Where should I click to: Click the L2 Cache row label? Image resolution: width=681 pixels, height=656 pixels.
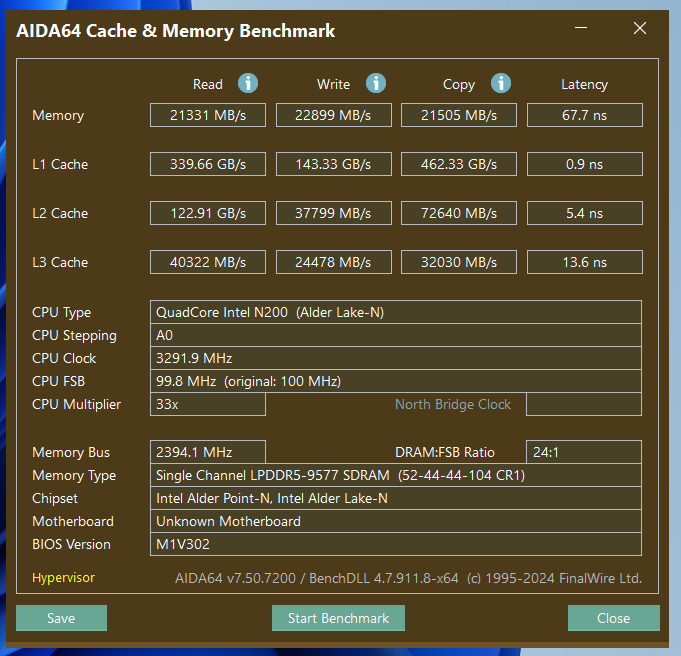point(60,213)
